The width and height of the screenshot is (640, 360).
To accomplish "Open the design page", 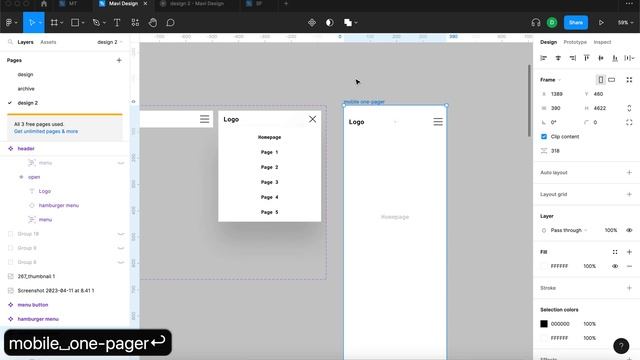I will [x=25, y=75].
